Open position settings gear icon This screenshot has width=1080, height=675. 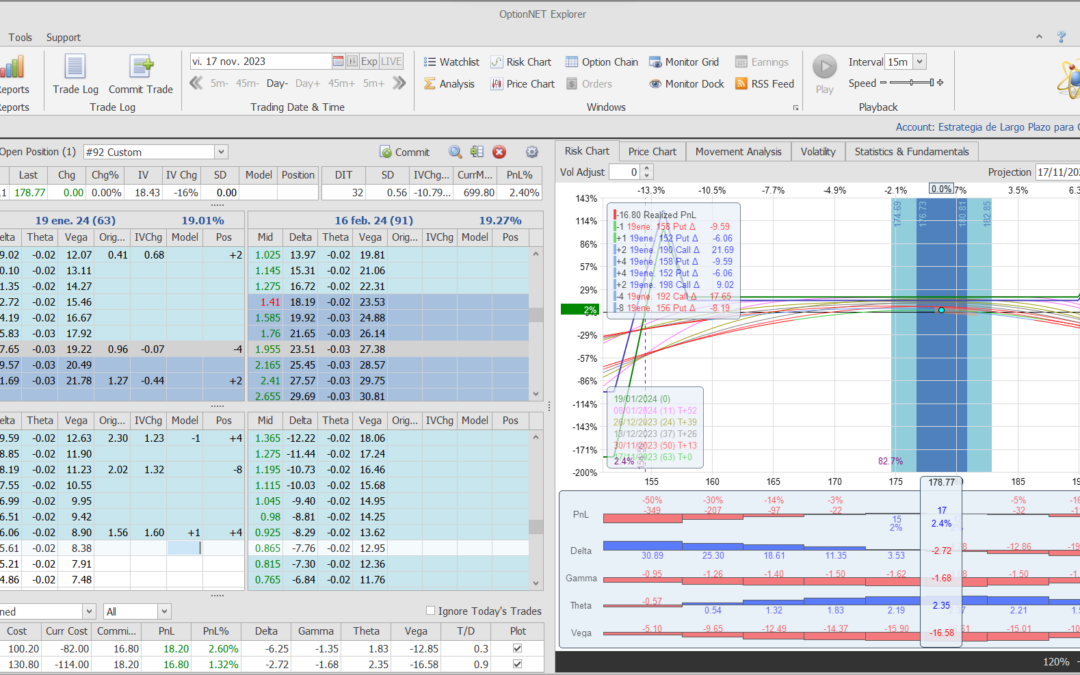(x=532, y=152)
